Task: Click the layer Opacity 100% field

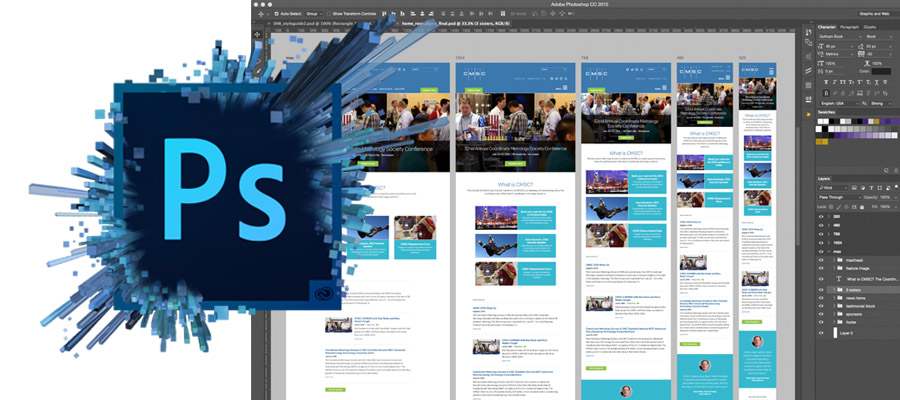Action: point(886,197)
